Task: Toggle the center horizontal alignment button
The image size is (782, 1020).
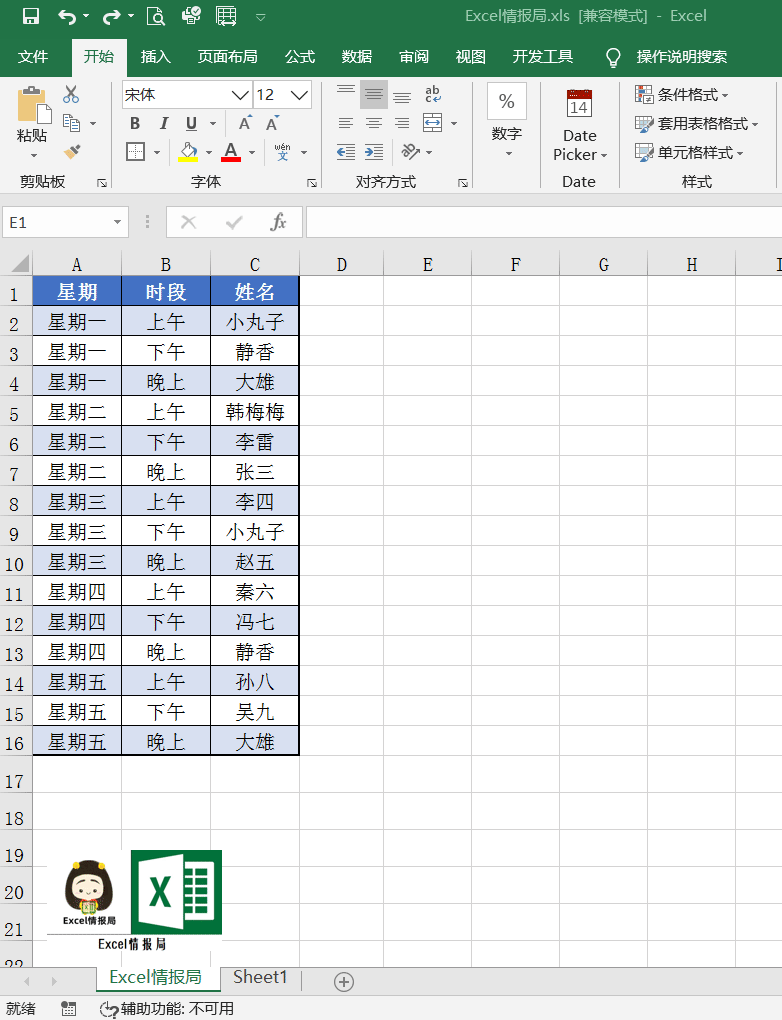Action: coord(373,124)
